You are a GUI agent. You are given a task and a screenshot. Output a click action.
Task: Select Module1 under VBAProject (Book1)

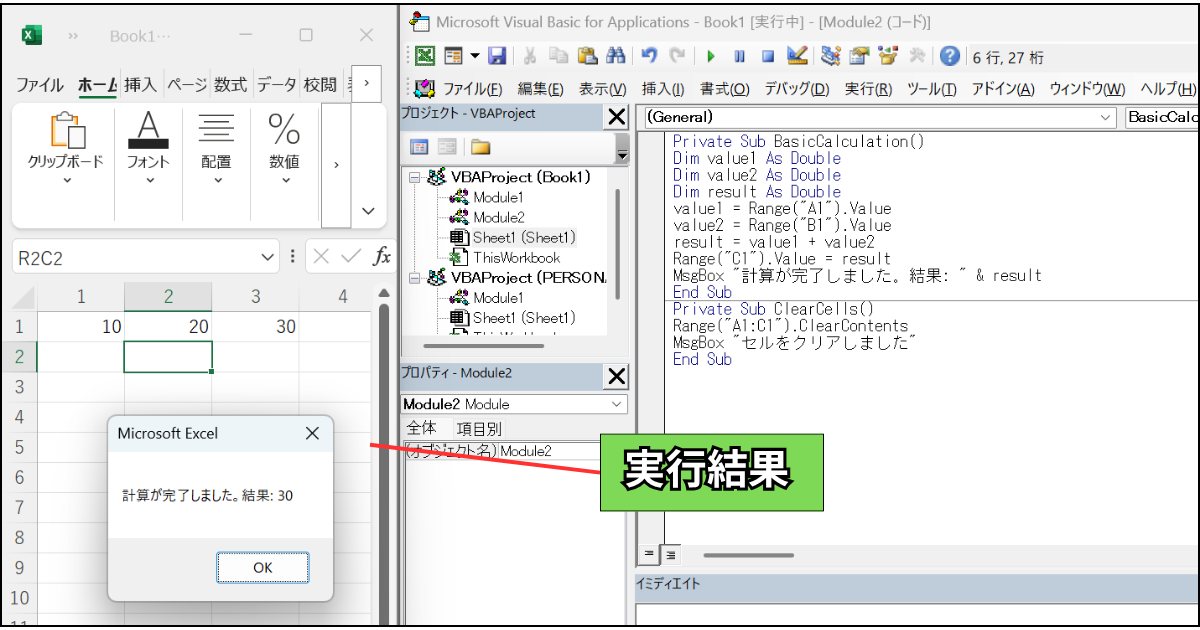[498, 197]
